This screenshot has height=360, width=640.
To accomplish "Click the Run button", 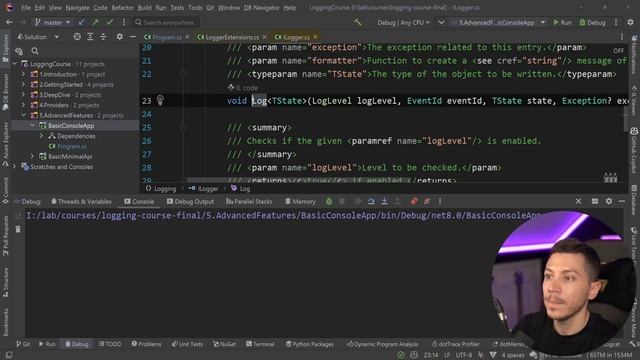I will [562, 22].
